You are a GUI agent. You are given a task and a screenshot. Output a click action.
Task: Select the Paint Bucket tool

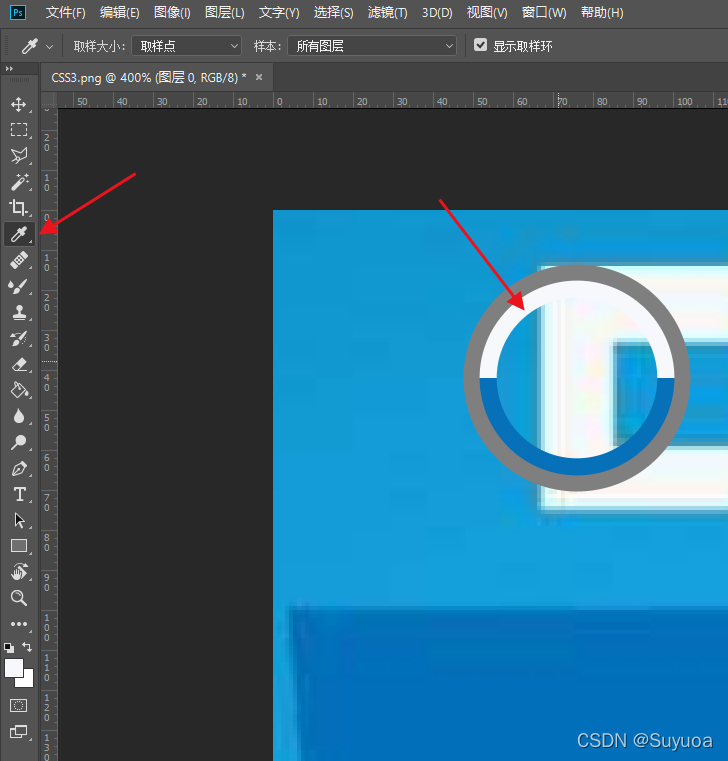pyautogui.click(x=19, y=390)
